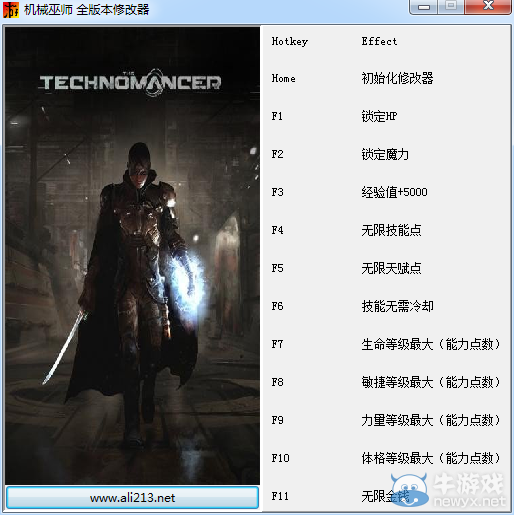Click the 无限技能点 effect label
Viewport: 514px width, 515px height.
pos(391,230)
